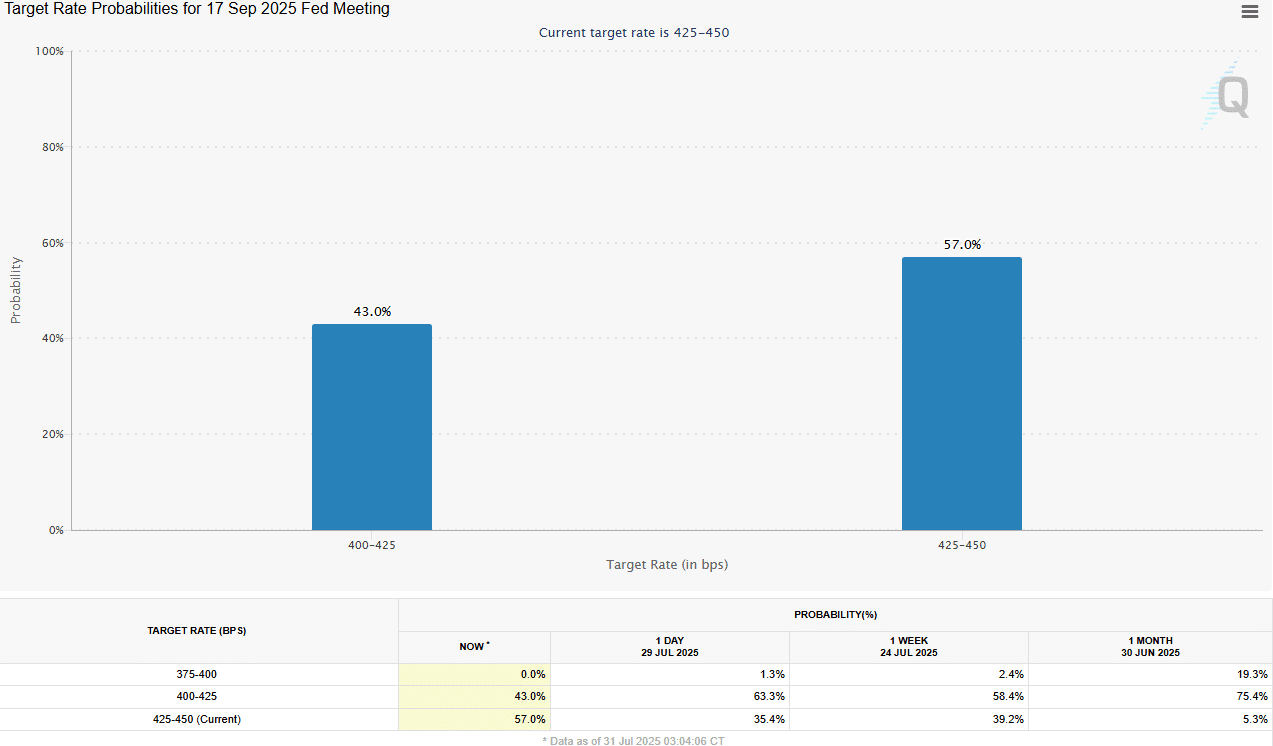Click the 43.0% label above the bar
The width and height of the screenshot is (1273, 746).
coord(372,312)
